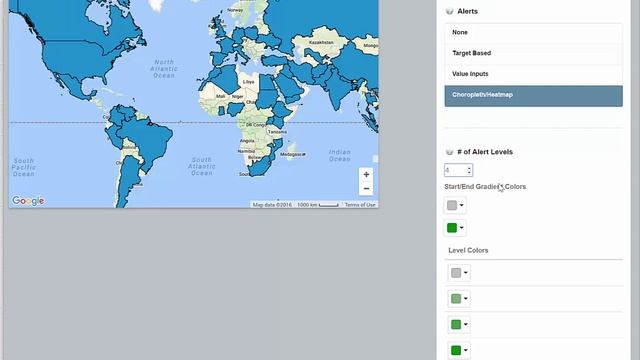
Task: Increase the alert levels with the up stepper
Action: click(469, 168)
